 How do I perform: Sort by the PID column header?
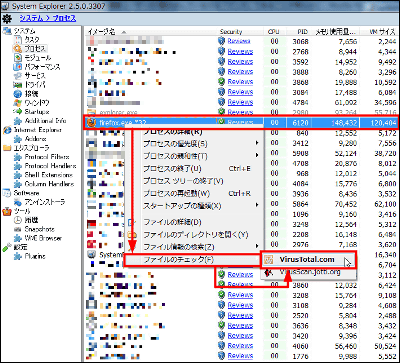[x=302, y=32]
